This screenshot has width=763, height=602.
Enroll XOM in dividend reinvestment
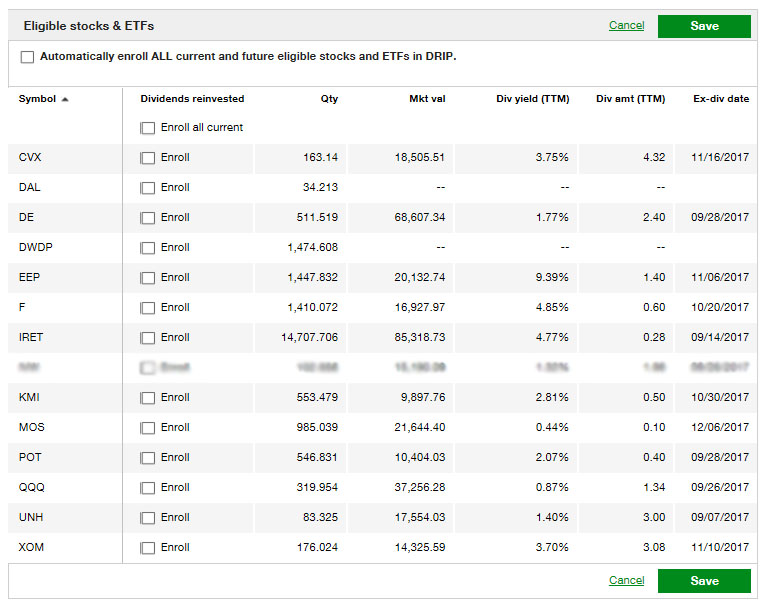point(147,548)
